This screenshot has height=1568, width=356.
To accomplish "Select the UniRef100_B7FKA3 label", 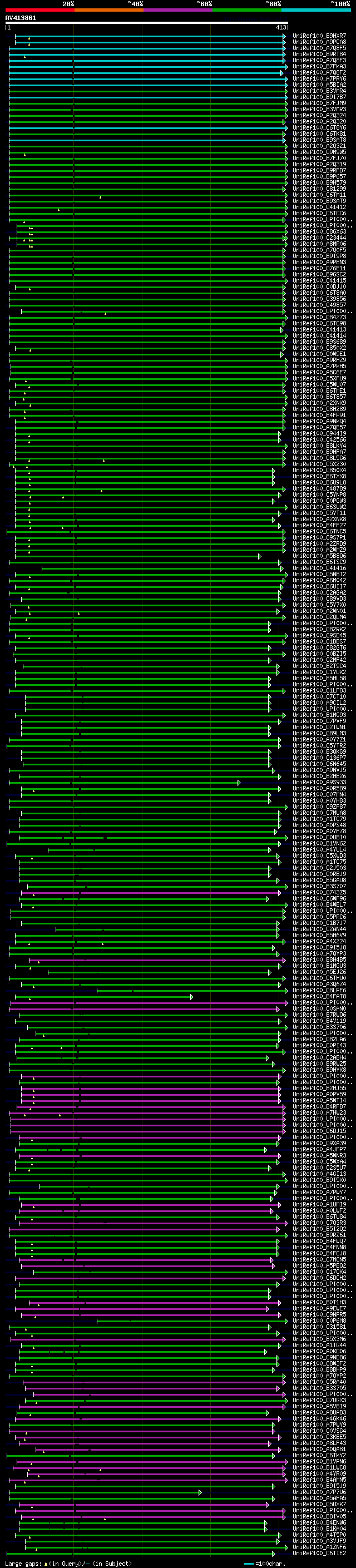I will coord(319,66).
